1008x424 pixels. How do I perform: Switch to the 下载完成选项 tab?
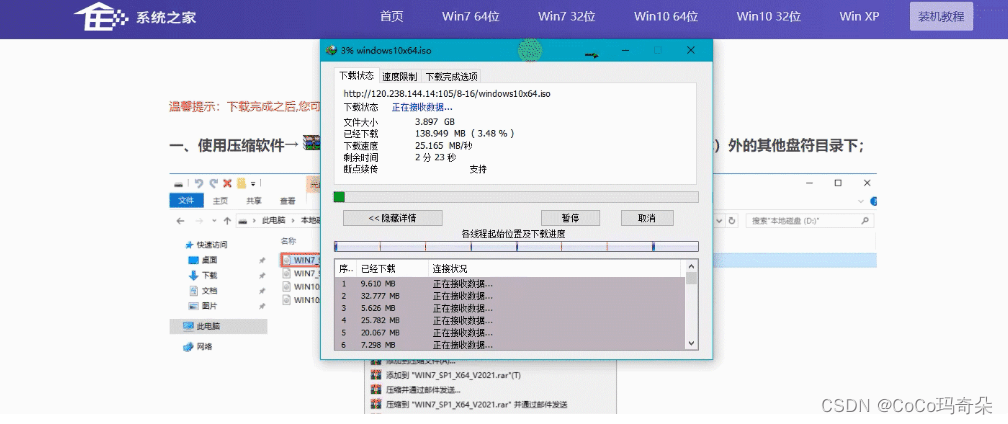point(451,76)
